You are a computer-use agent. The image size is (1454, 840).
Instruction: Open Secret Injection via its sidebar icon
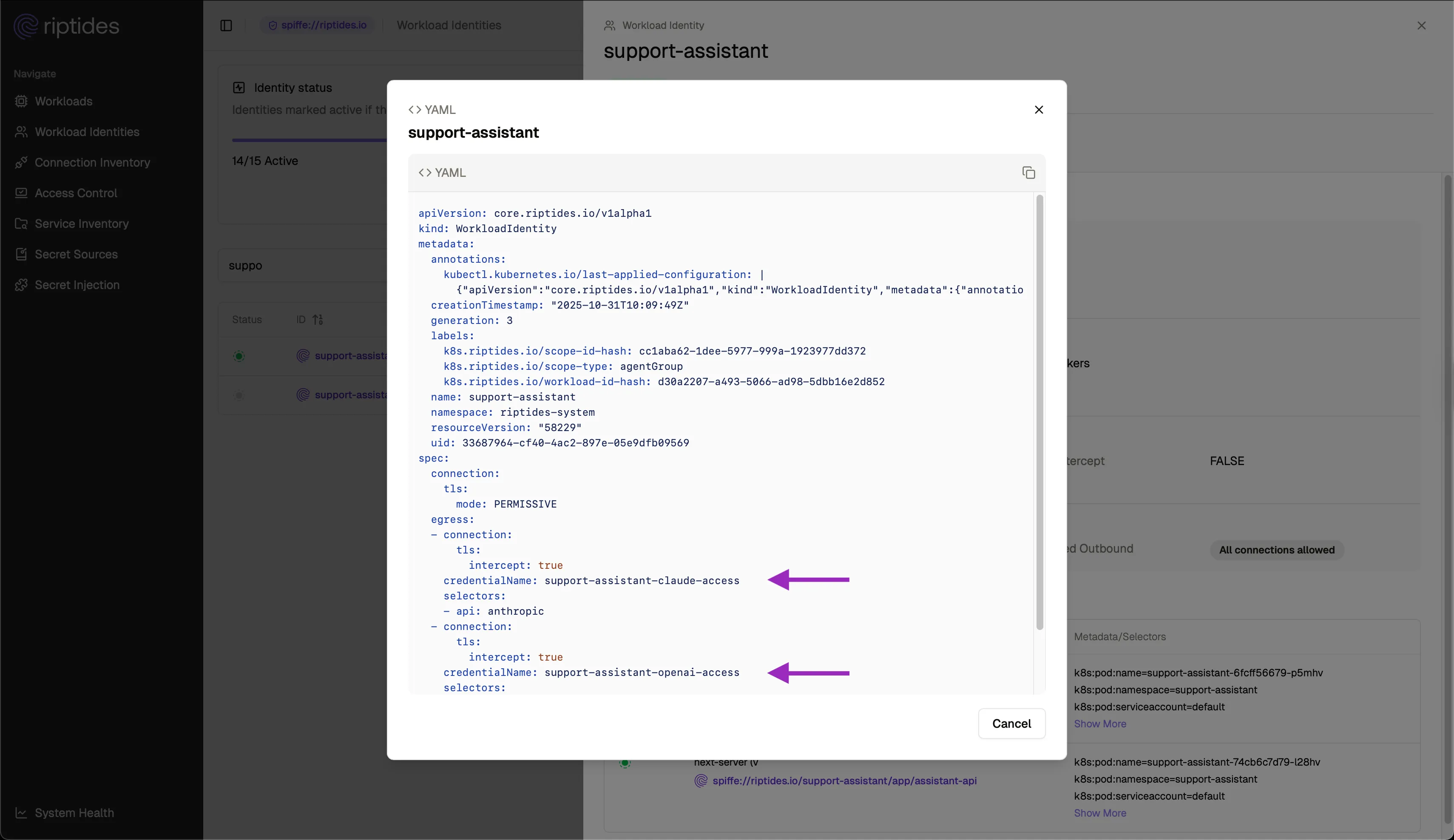click(22, 284)
